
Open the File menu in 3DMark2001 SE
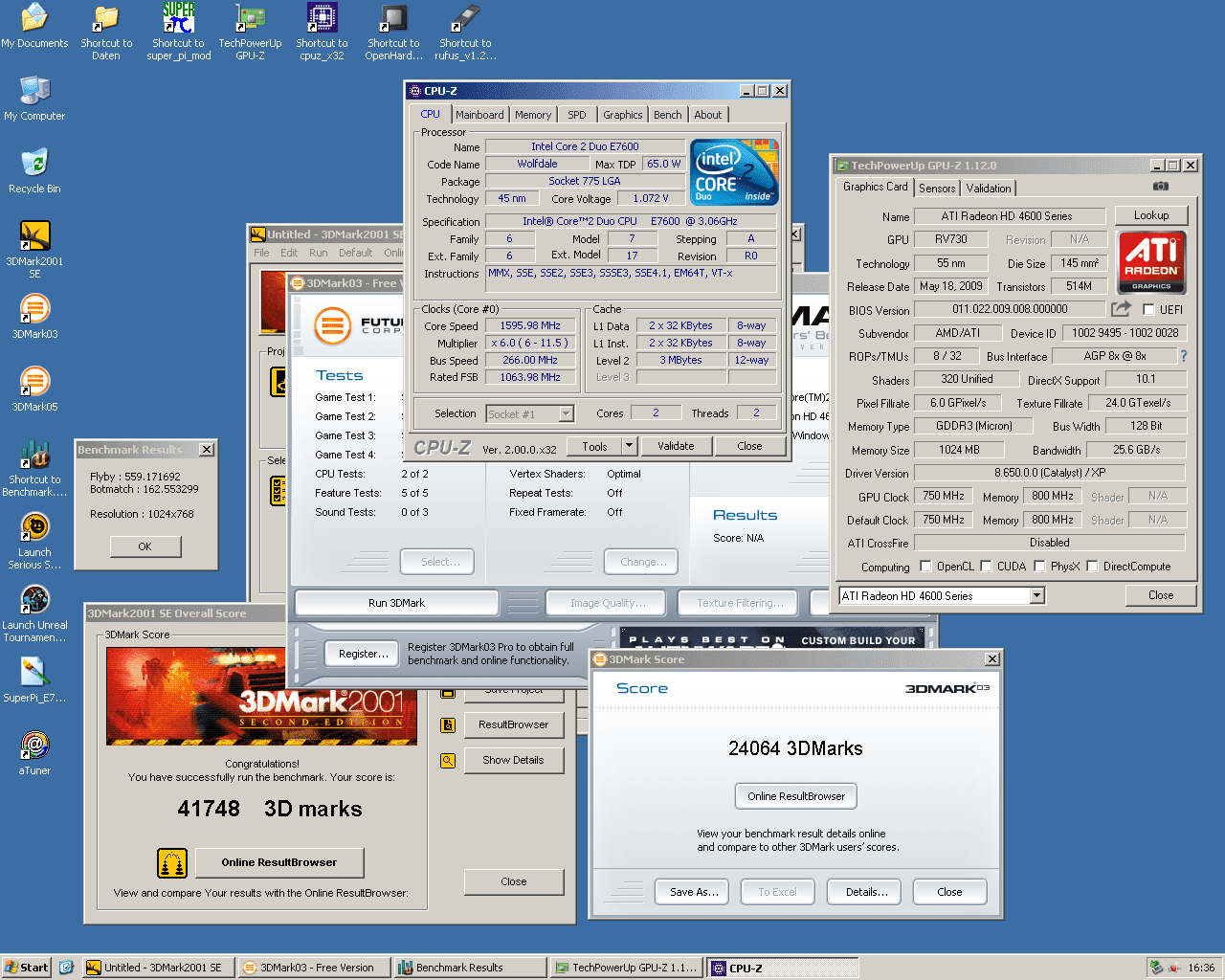pos(262,253)
